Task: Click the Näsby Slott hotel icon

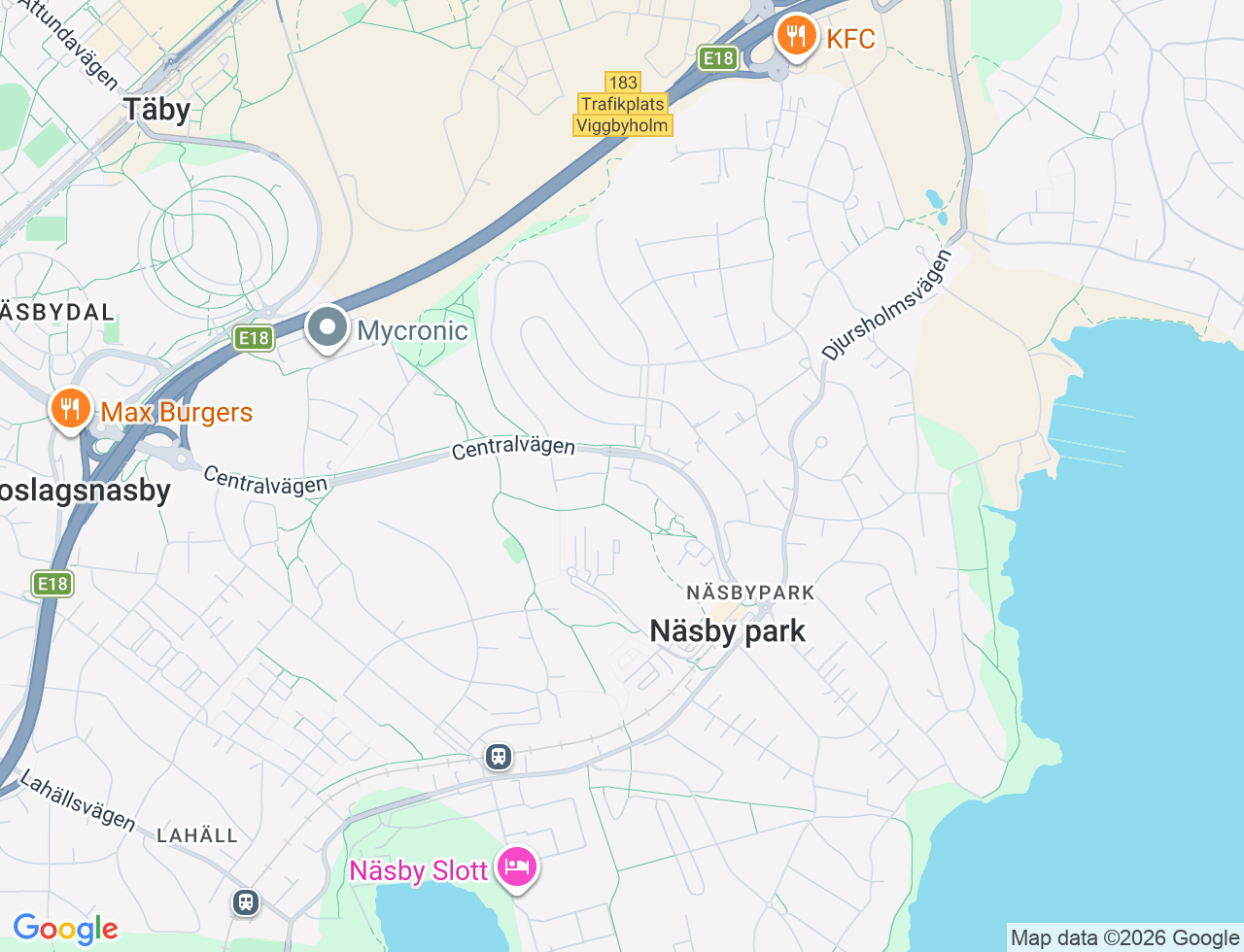Action: coord(517,868)
